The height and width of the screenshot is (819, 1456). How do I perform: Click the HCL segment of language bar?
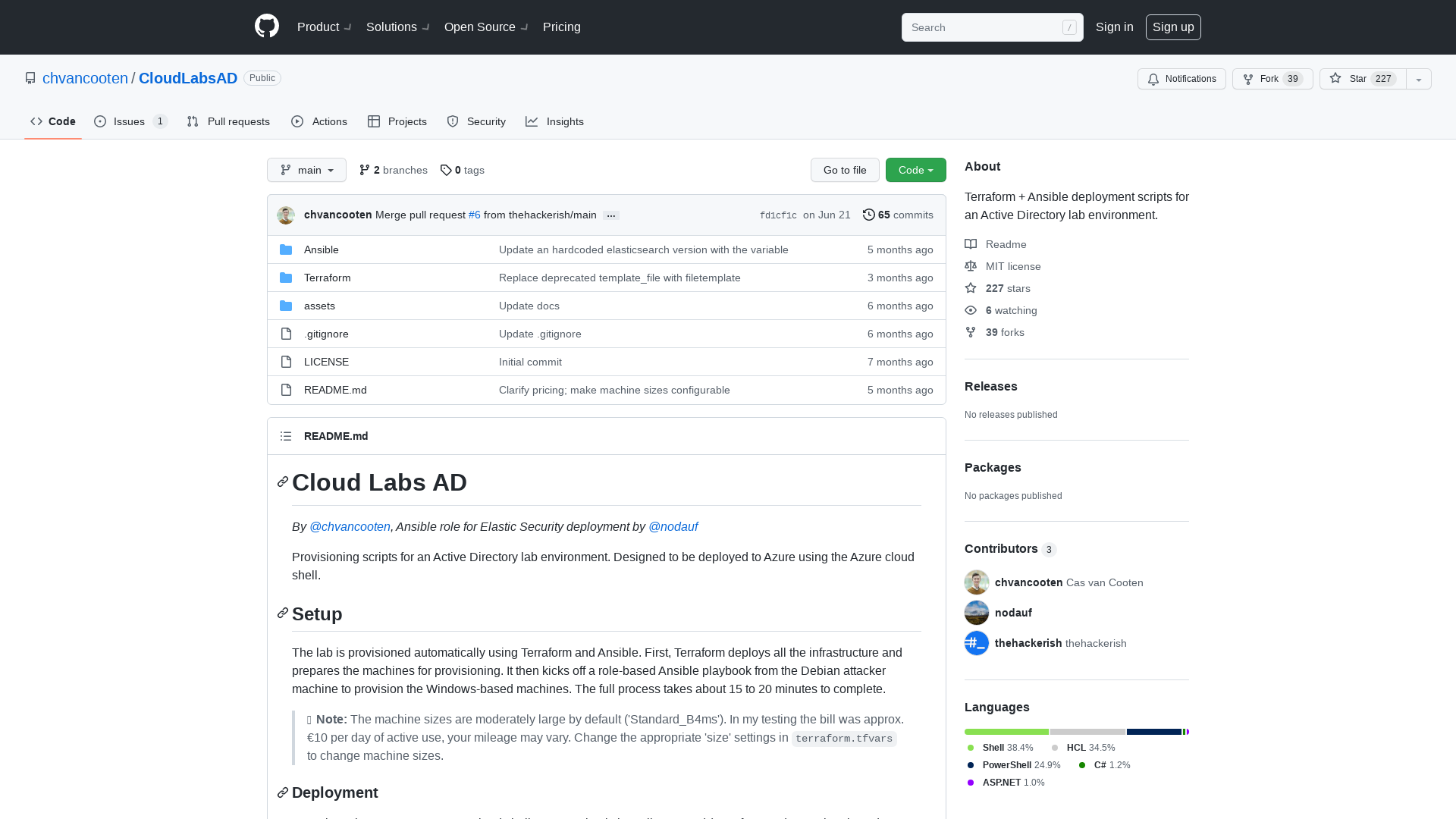click(1087, 732)
